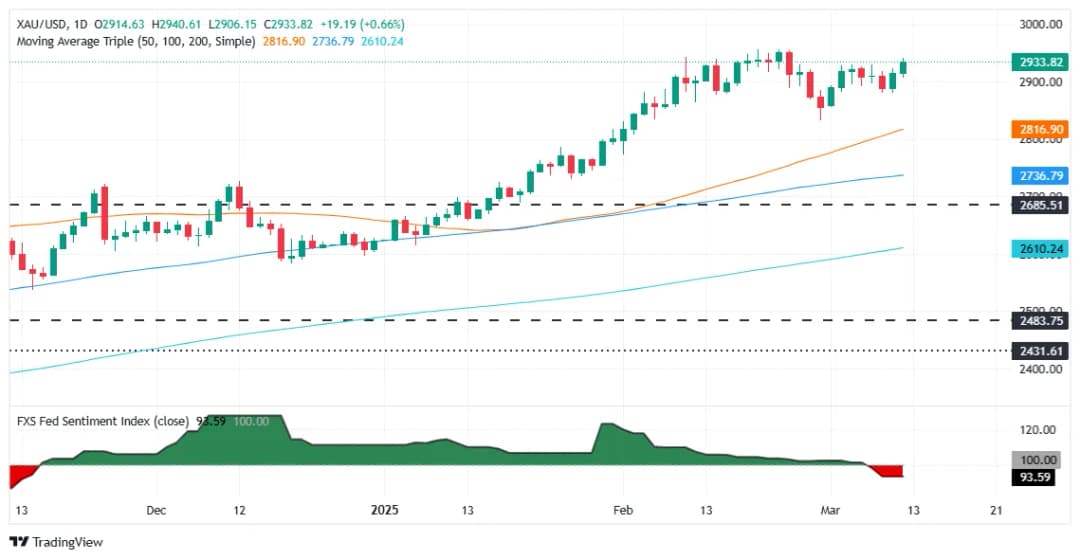Click the red 93.59 sentiment value tag
The width and height of the screenshot is (1080, 559).
(1042, 477)
